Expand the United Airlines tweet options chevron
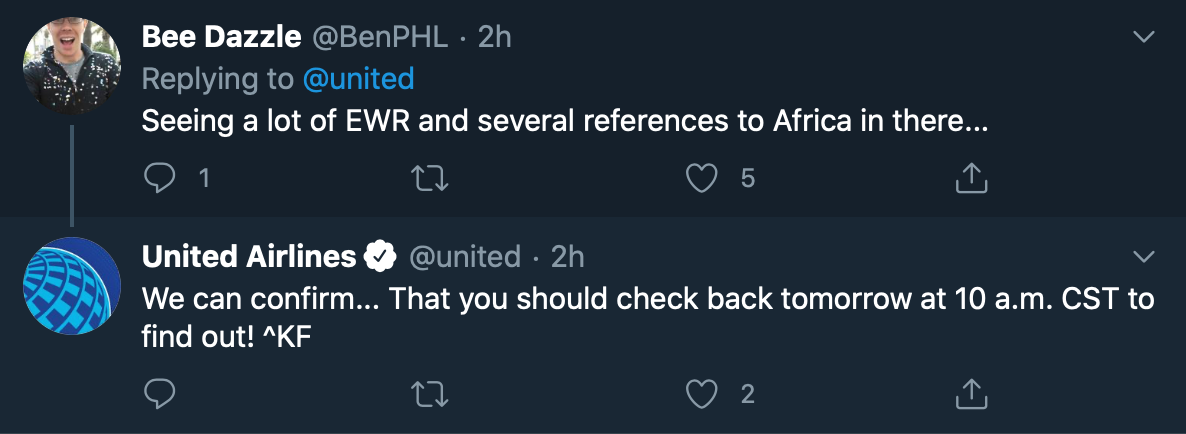The height and width of the screenshot is (434, 1186). pyautogui.click(x=1143, y=257)
